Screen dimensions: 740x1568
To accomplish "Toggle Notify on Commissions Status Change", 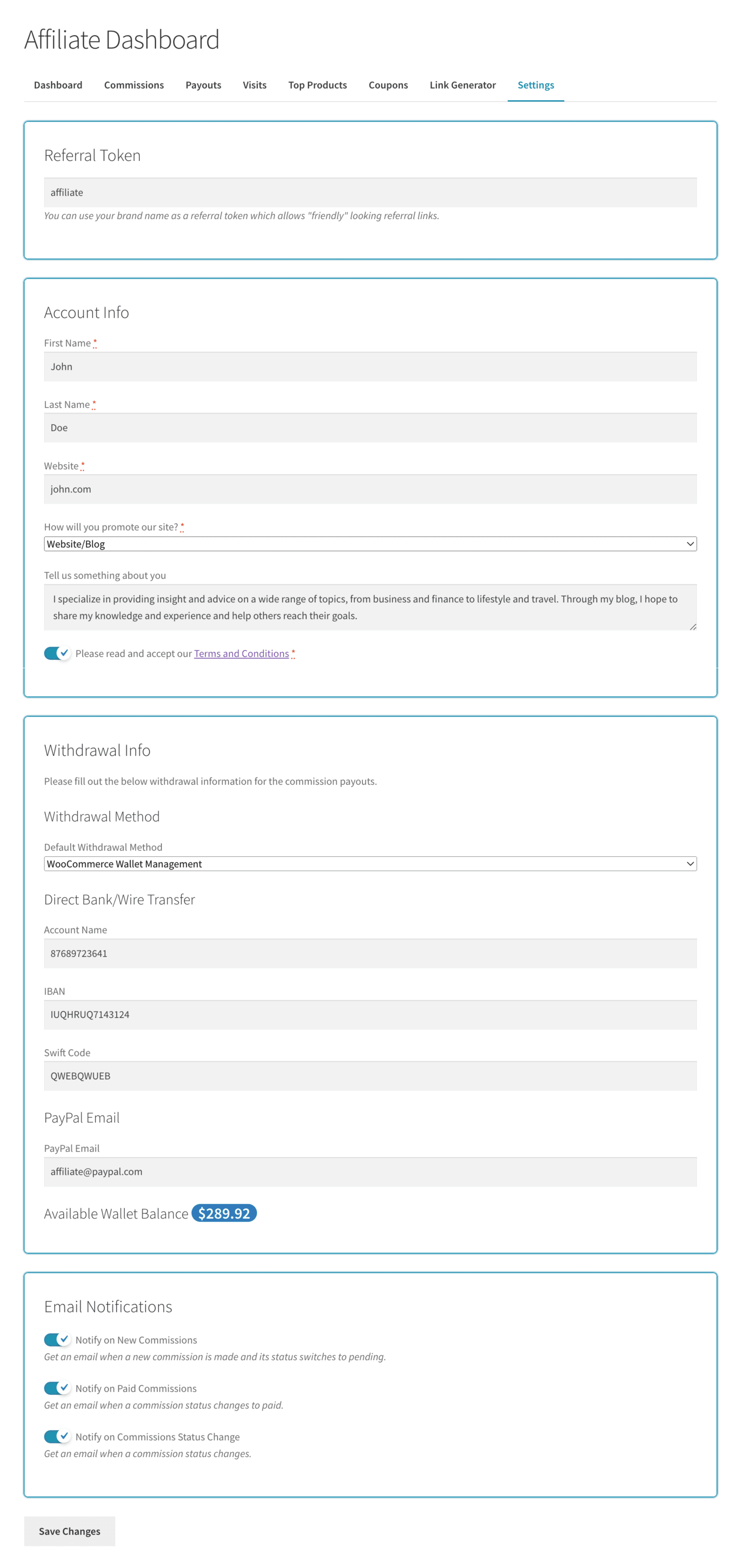I will [57, 1436].
